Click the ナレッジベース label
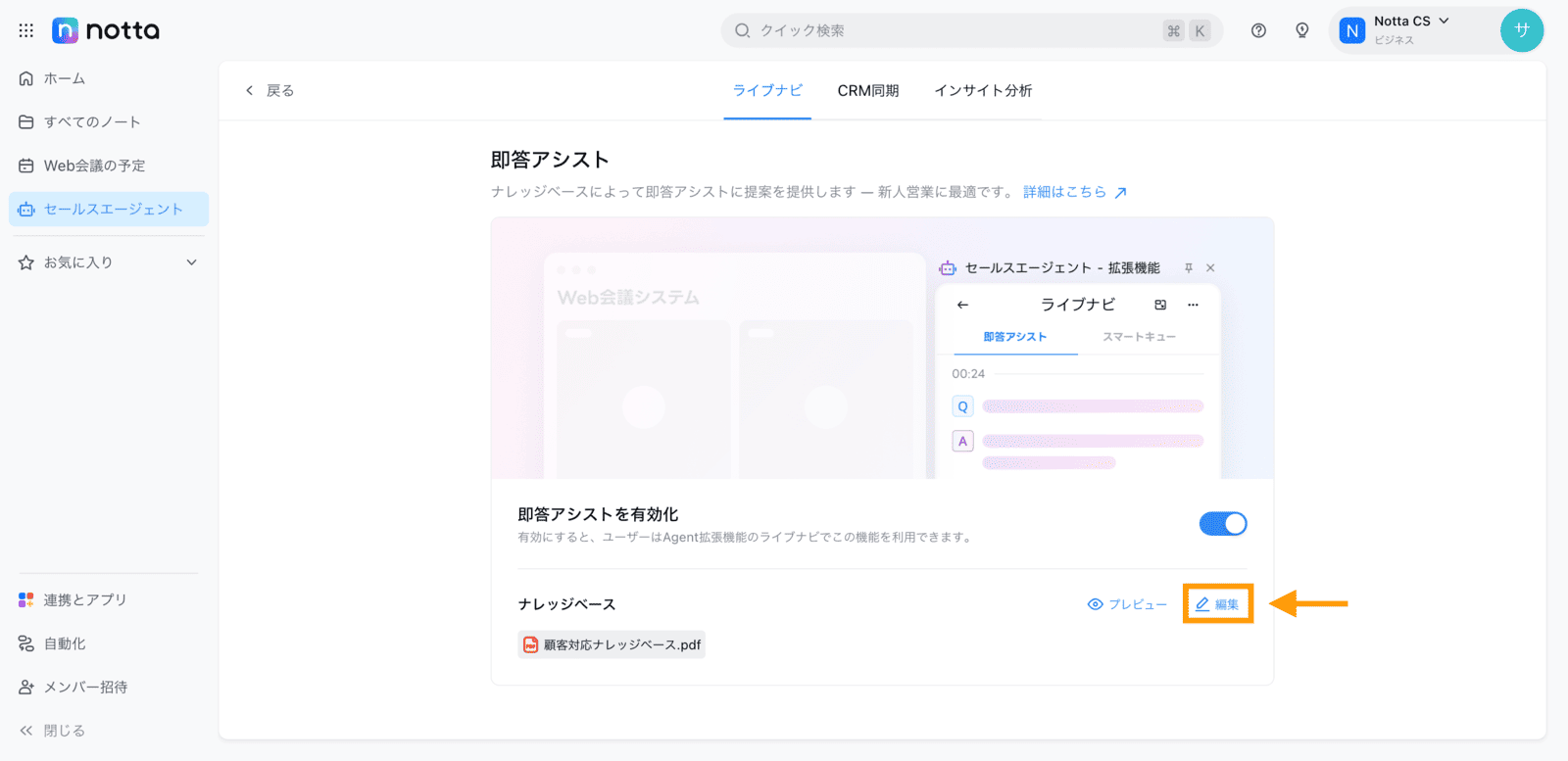This screenshot has height=761, width=1568. [566, 604]
